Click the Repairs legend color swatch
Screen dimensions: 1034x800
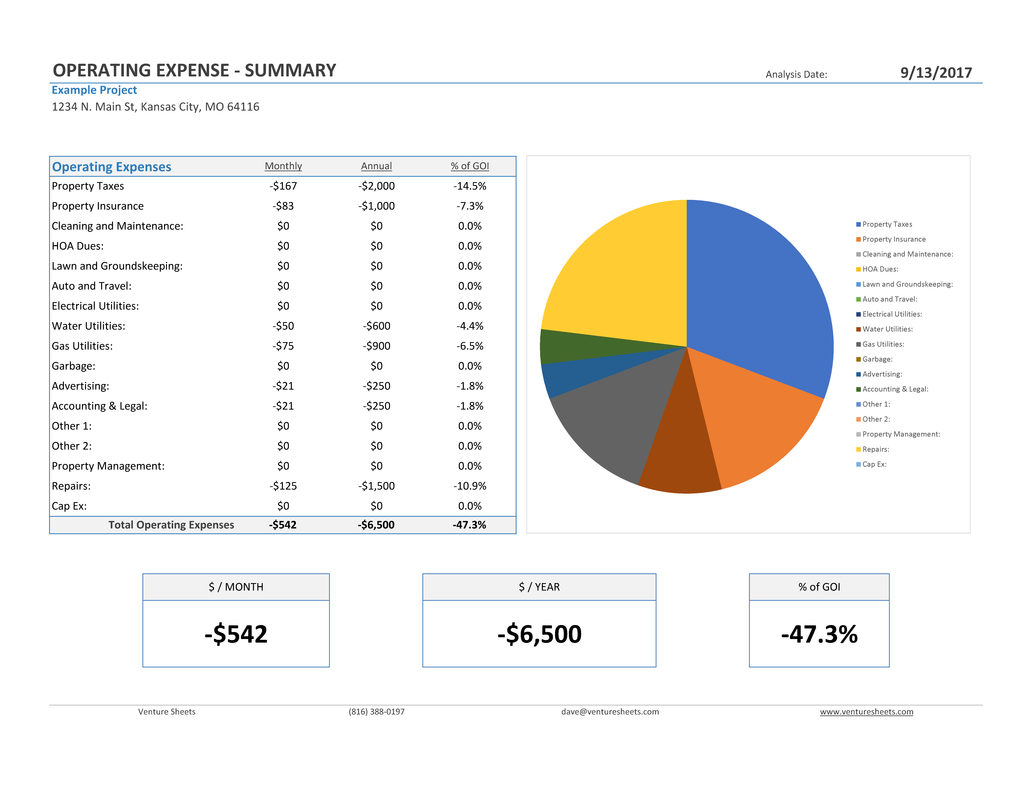(858, 450)
